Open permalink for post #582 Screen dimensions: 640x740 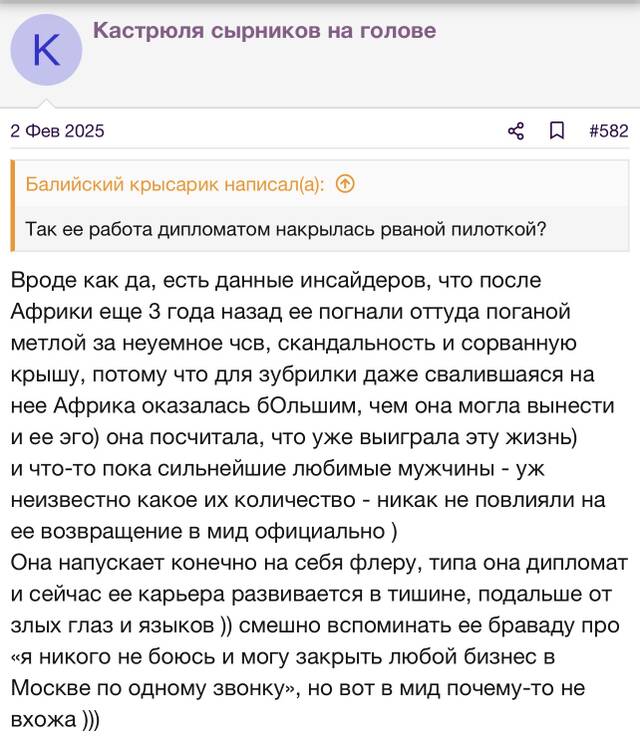609,131
